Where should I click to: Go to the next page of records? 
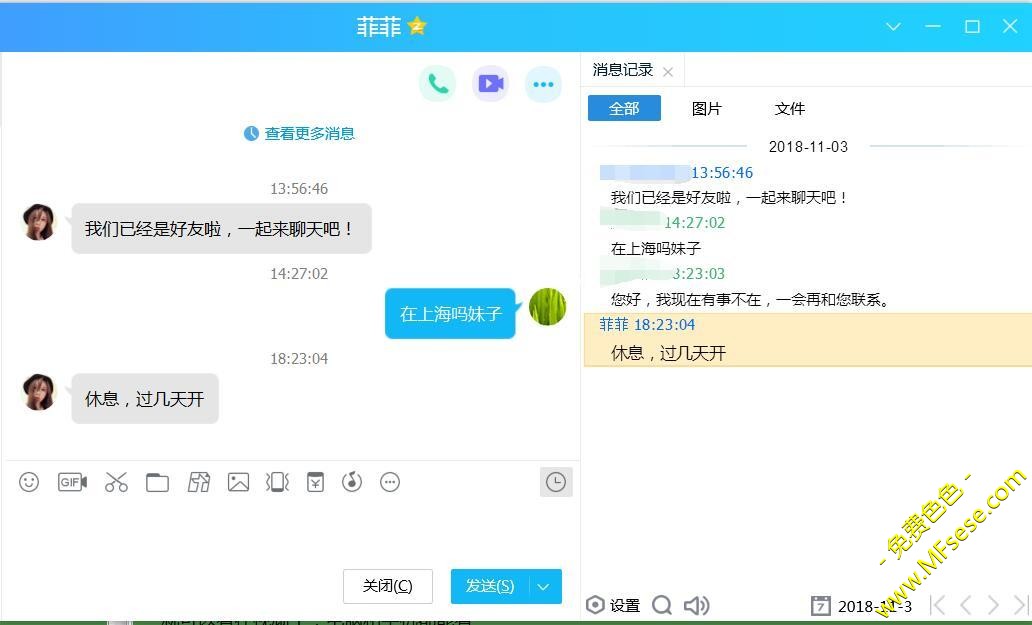(x=993, y=605)
